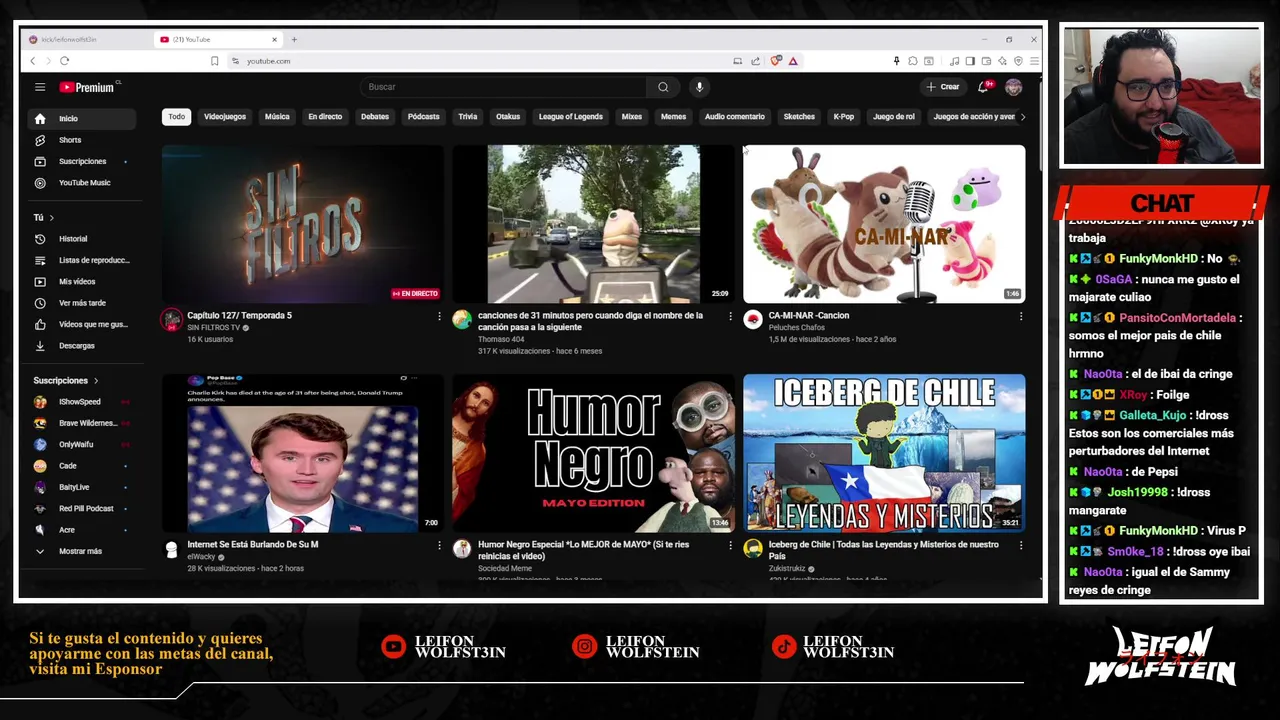Click Brave Rewards triangle icon
The image size is (1280, 720).
[793, 61]
